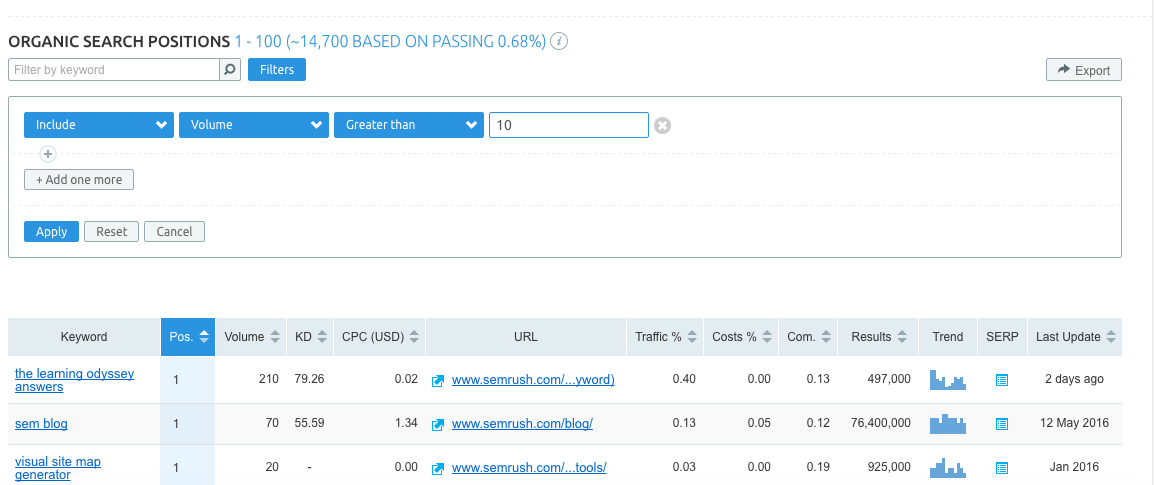Click the round plus icon below the filter
1154x485 pixels.
pyautogui.click(x=47, y=154)
